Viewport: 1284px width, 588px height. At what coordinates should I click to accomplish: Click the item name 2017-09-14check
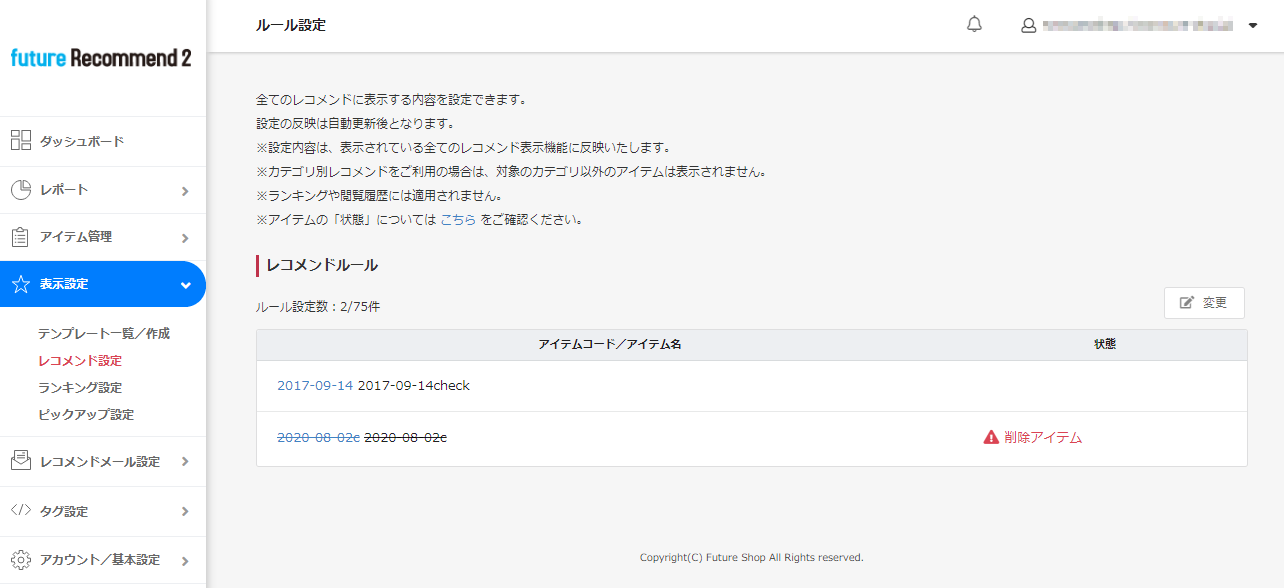[414, 385]
